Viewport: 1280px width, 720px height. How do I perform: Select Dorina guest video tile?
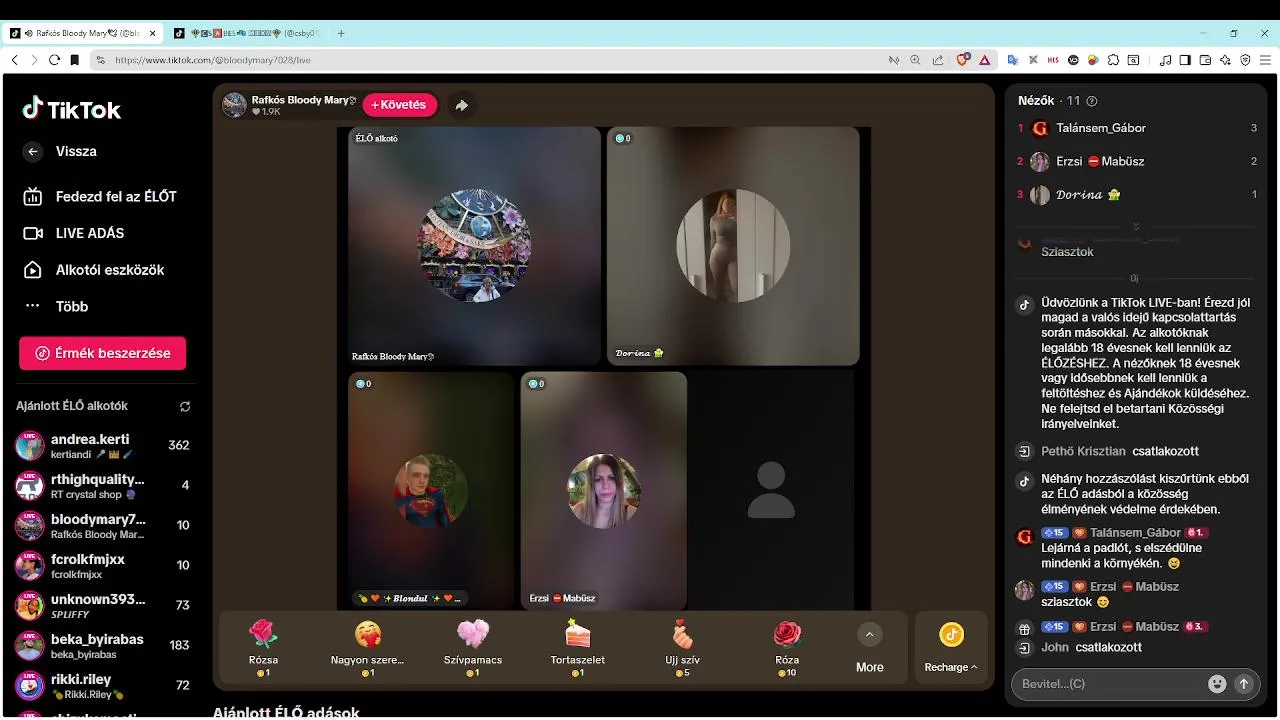pos(733,246)
